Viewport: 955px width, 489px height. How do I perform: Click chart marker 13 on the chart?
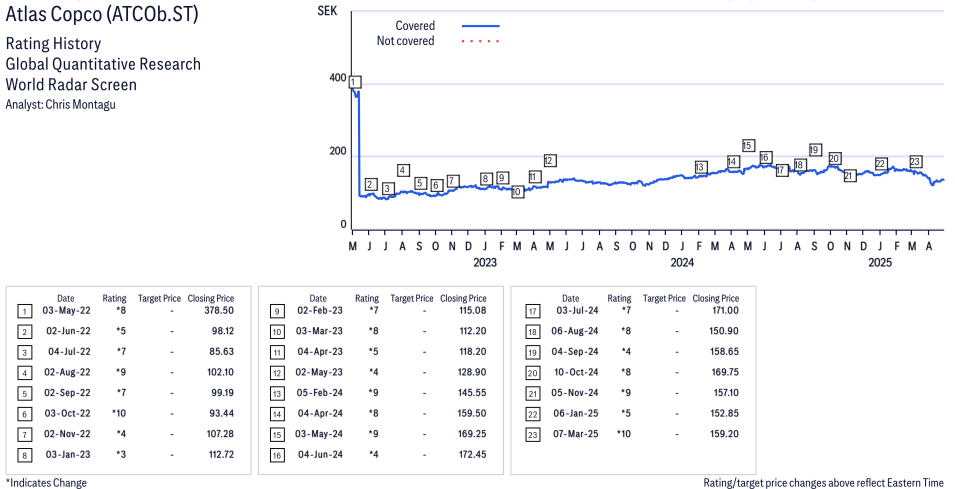point(700,167)
